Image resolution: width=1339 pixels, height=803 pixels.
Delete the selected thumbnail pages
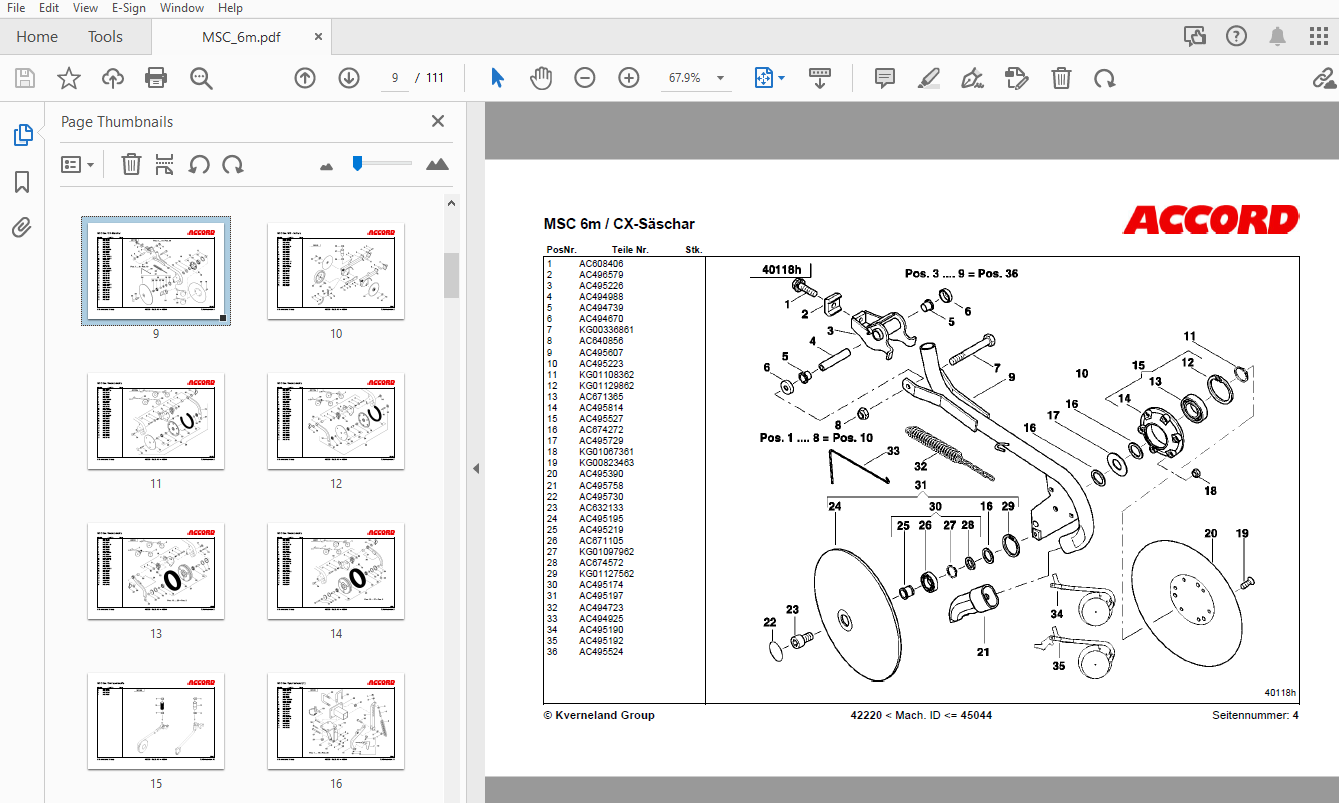[x=131, y=164]
